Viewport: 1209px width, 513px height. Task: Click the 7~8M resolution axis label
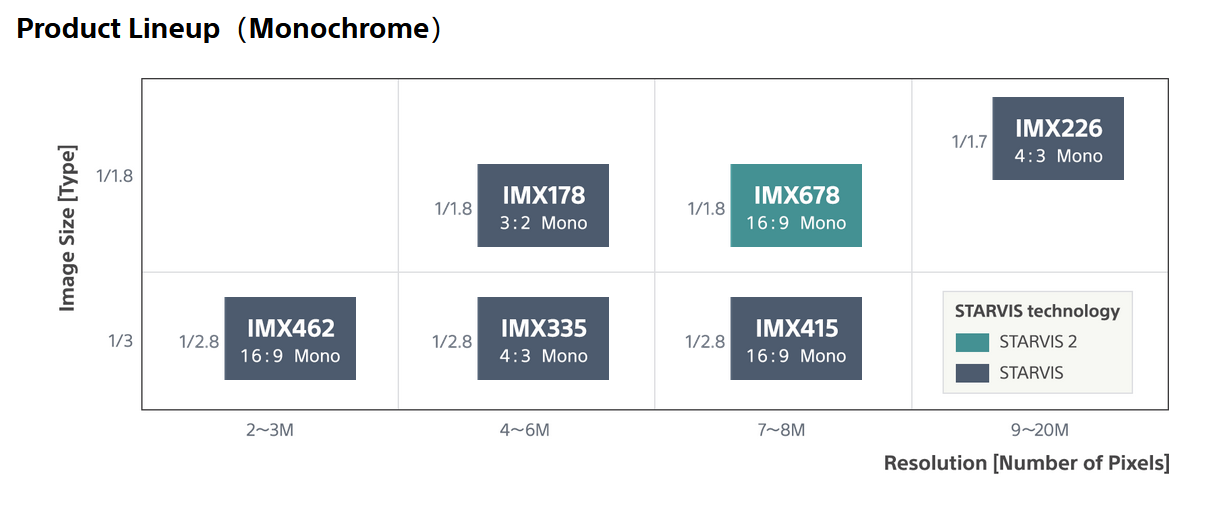pyautogui.click(x=782, y=430)
